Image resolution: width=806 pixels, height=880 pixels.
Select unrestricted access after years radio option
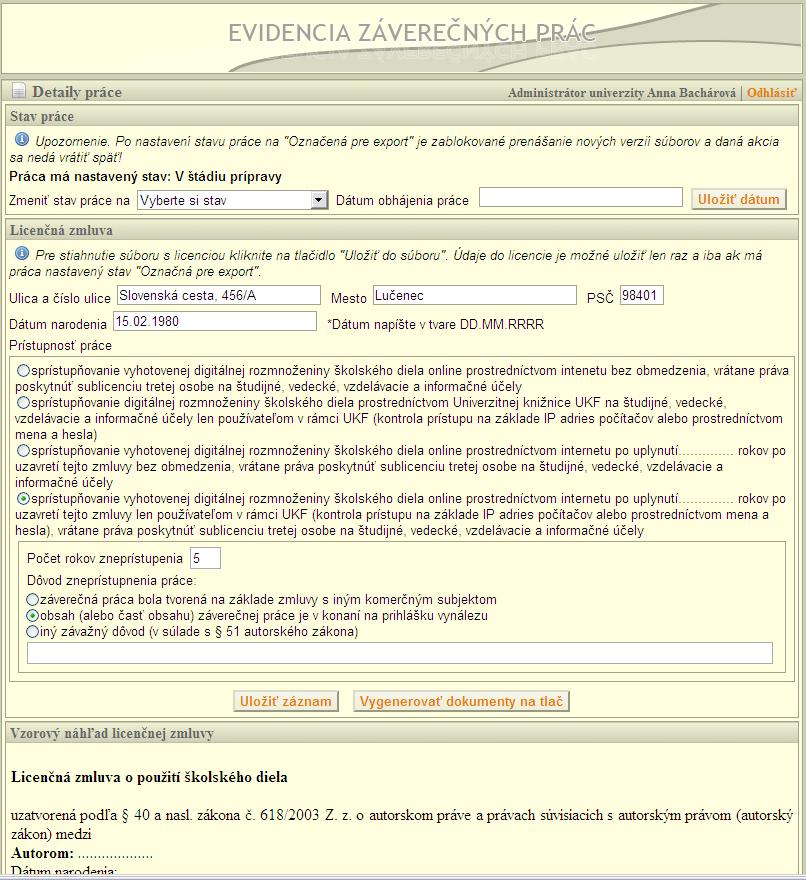point(23,450)
